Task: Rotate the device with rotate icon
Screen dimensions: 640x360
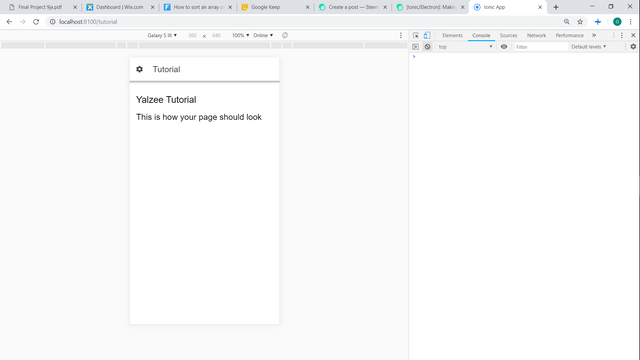Action: tap(285, 36)
